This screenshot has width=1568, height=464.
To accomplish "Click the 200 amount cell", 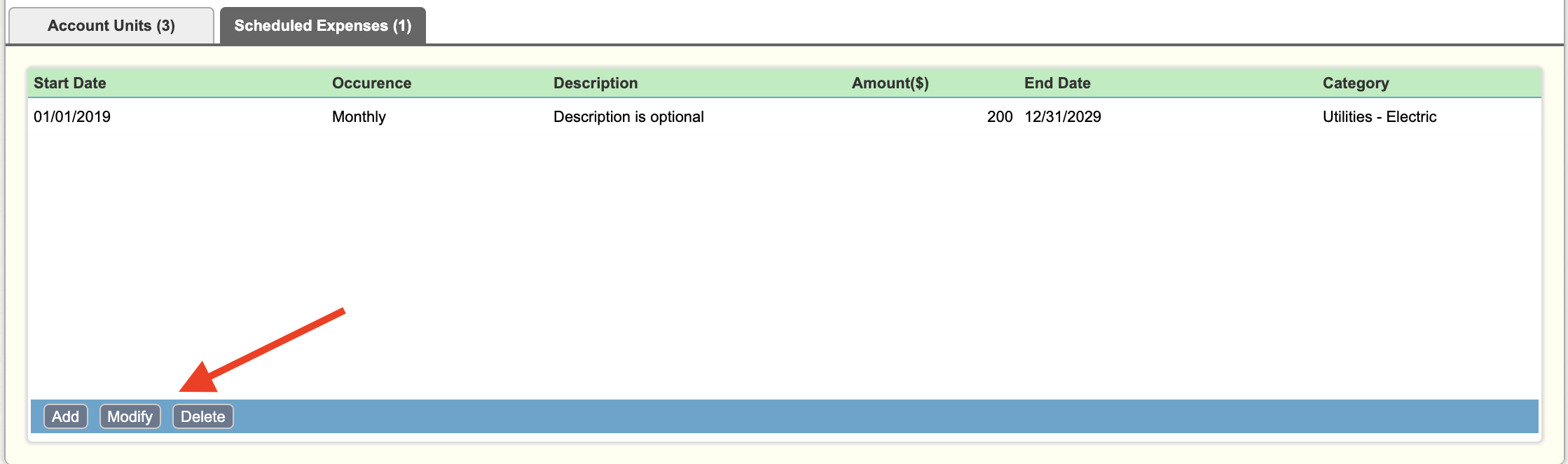I will point(1000,116).
